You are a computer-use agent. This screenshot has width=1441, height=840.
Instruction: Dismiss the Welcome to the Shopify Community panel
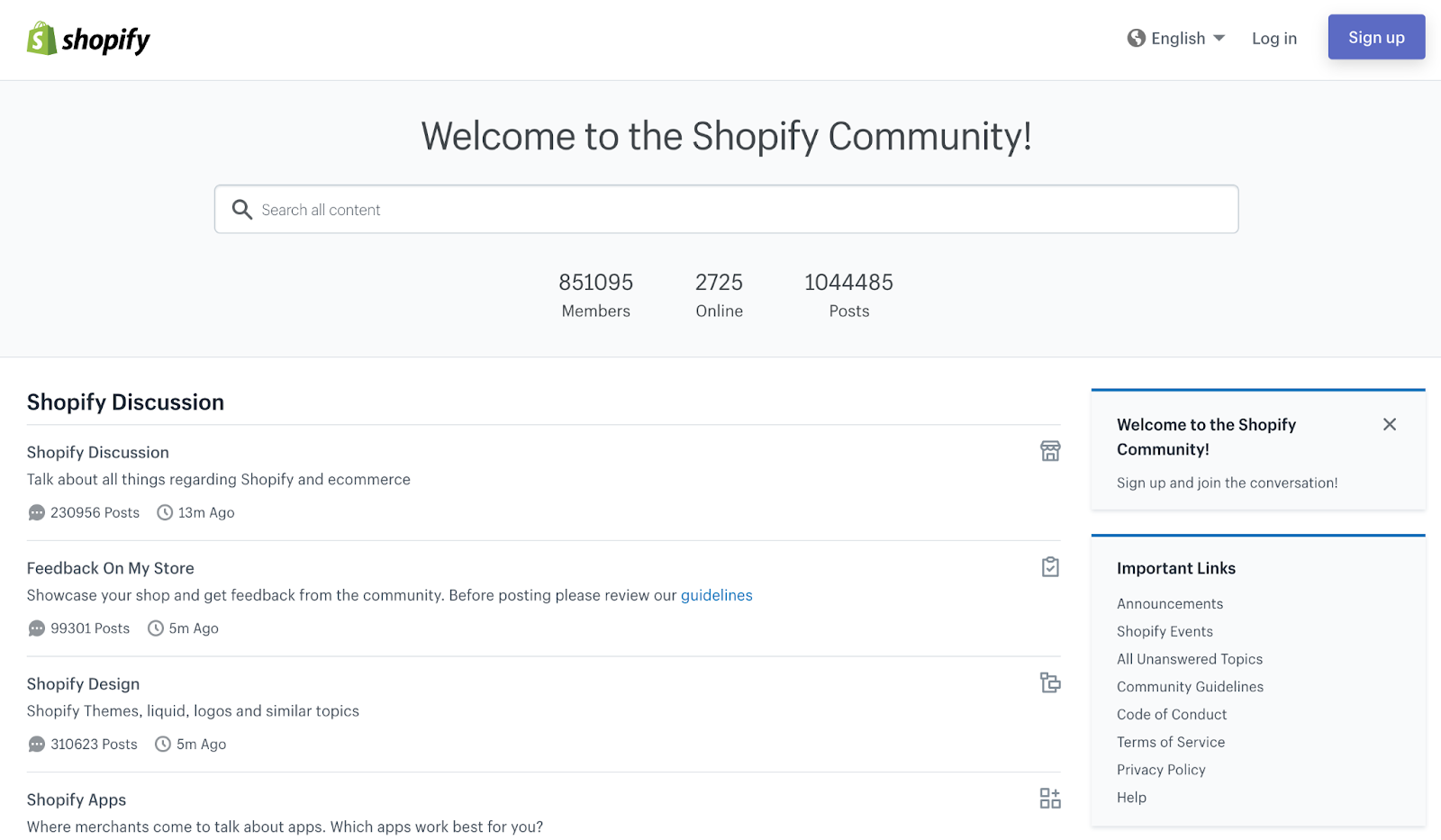1389,424
